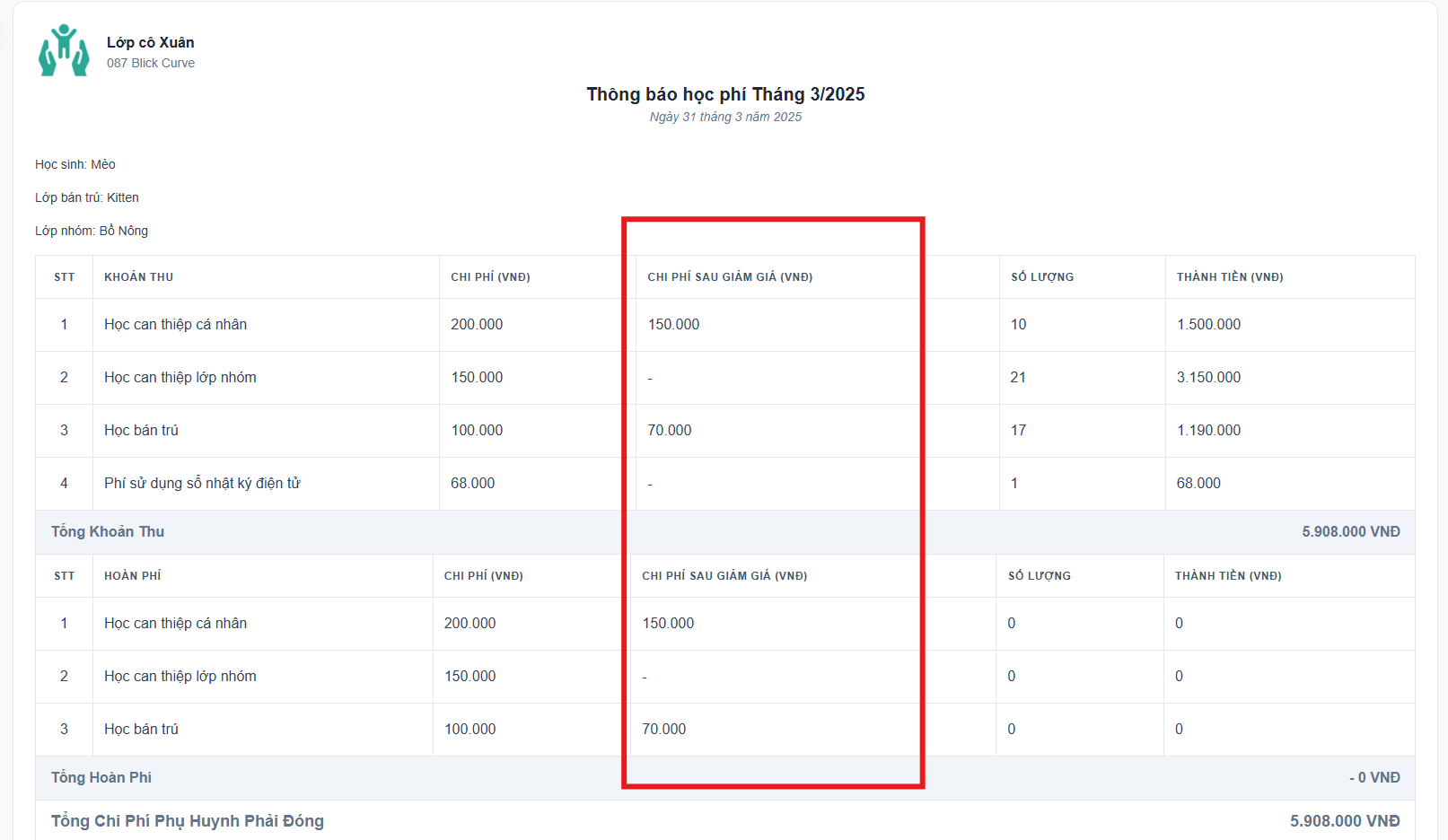Image resolution: width=1448 pixels, height=840 pixels.
Task: Click the Lớp cô Xuân school name
Action: tap(150, 42)
